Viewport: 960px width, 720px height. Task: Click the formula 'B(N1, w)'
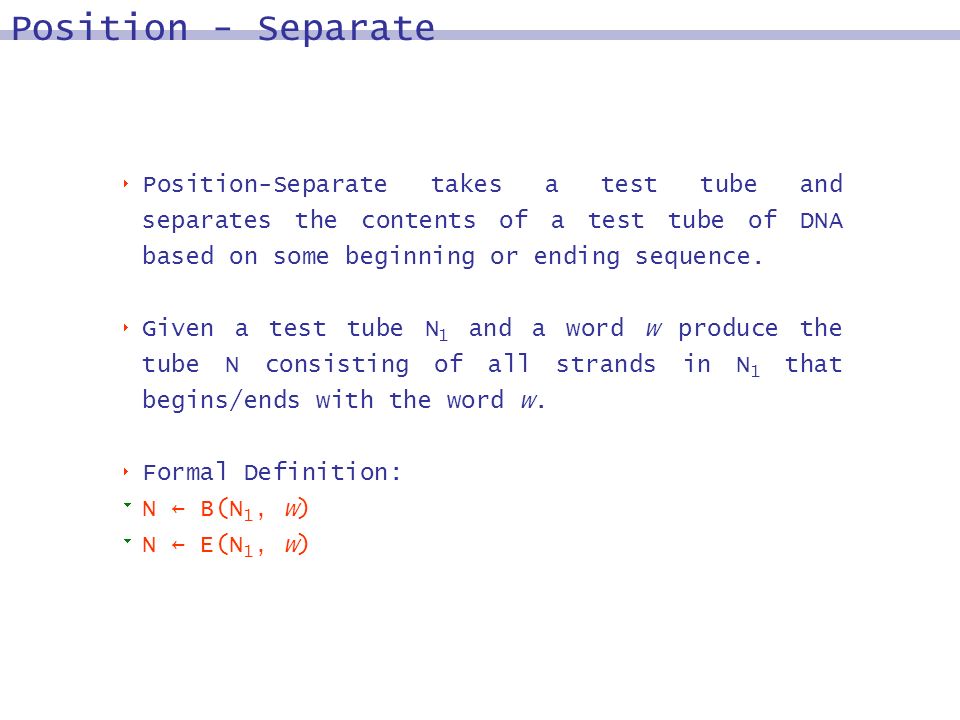[x=254, y=510]
